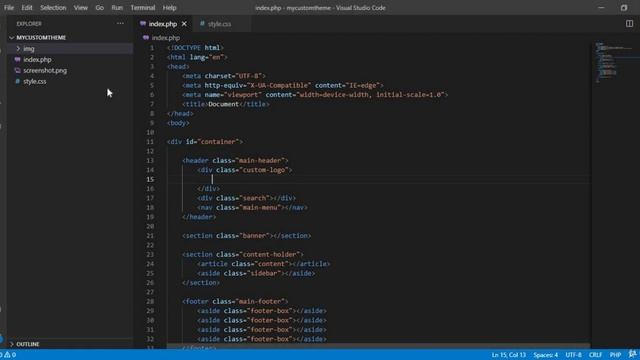The width and height of the screenshot is (640, 360).
Task: Open feedback icon in status bar
Action: [x=633, y=354]
